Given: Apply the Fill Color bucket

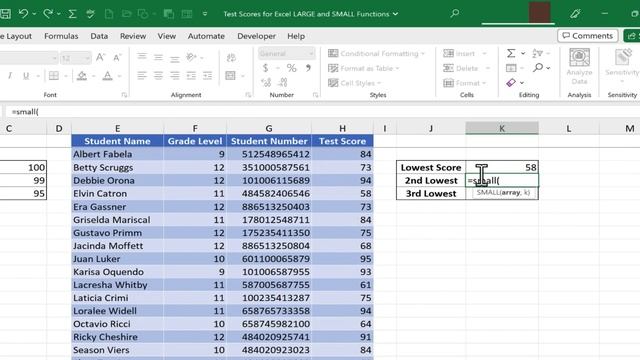Looking at the screenshot, I should (82, 76).
